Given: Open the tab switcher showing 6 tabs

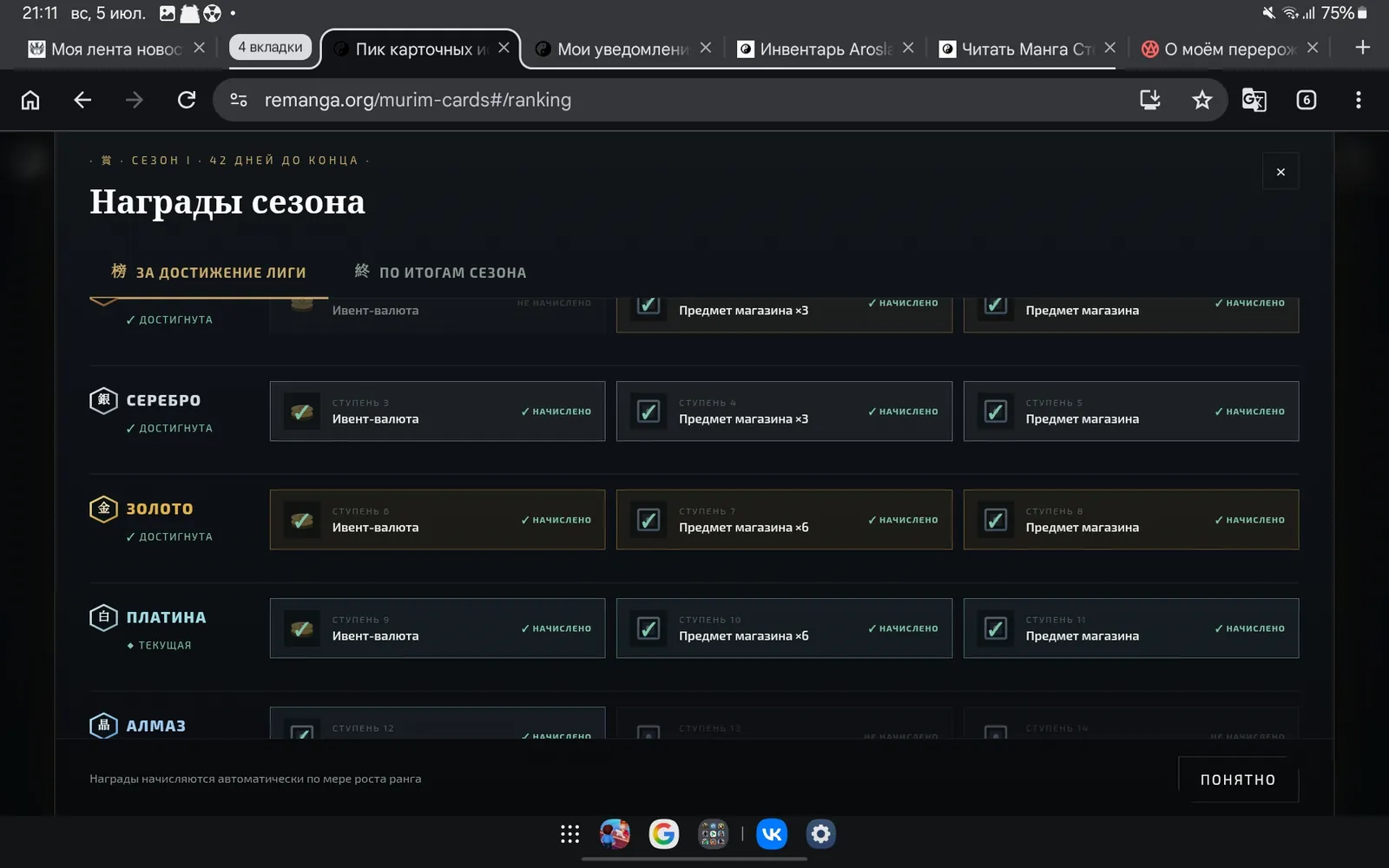Looking at the screenshot, I should pos(1307,100).
